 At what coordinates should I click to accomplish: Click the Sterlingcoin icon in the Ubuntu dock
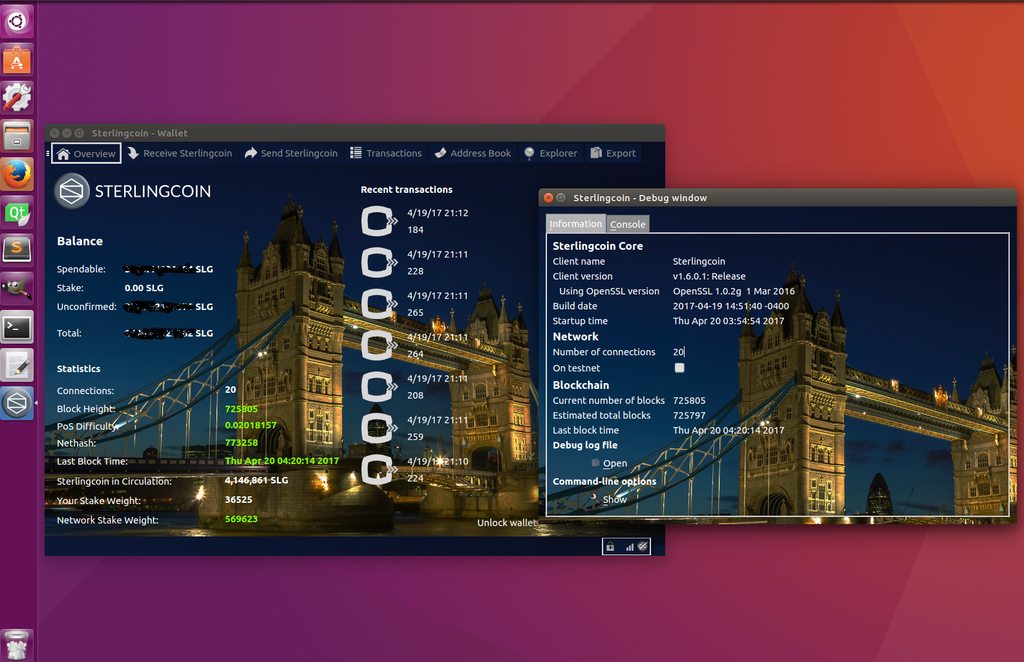tap(17, 403)
